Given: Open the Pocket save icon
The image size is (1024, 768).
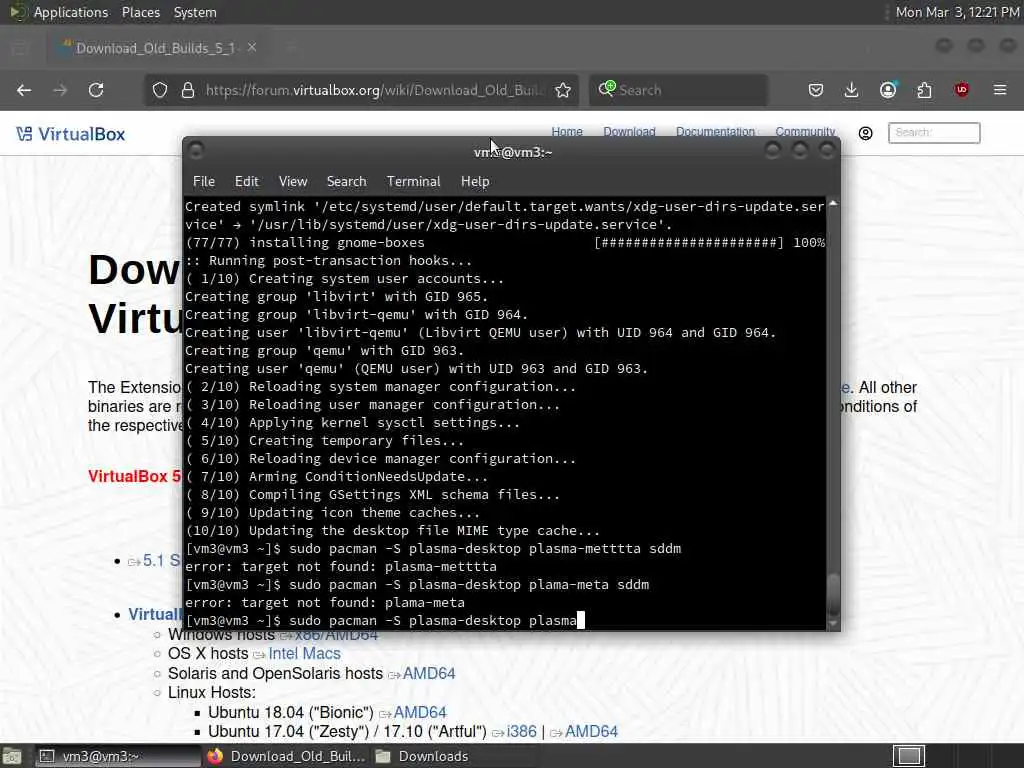Looking at the screenshot, I should pos(816,90).
